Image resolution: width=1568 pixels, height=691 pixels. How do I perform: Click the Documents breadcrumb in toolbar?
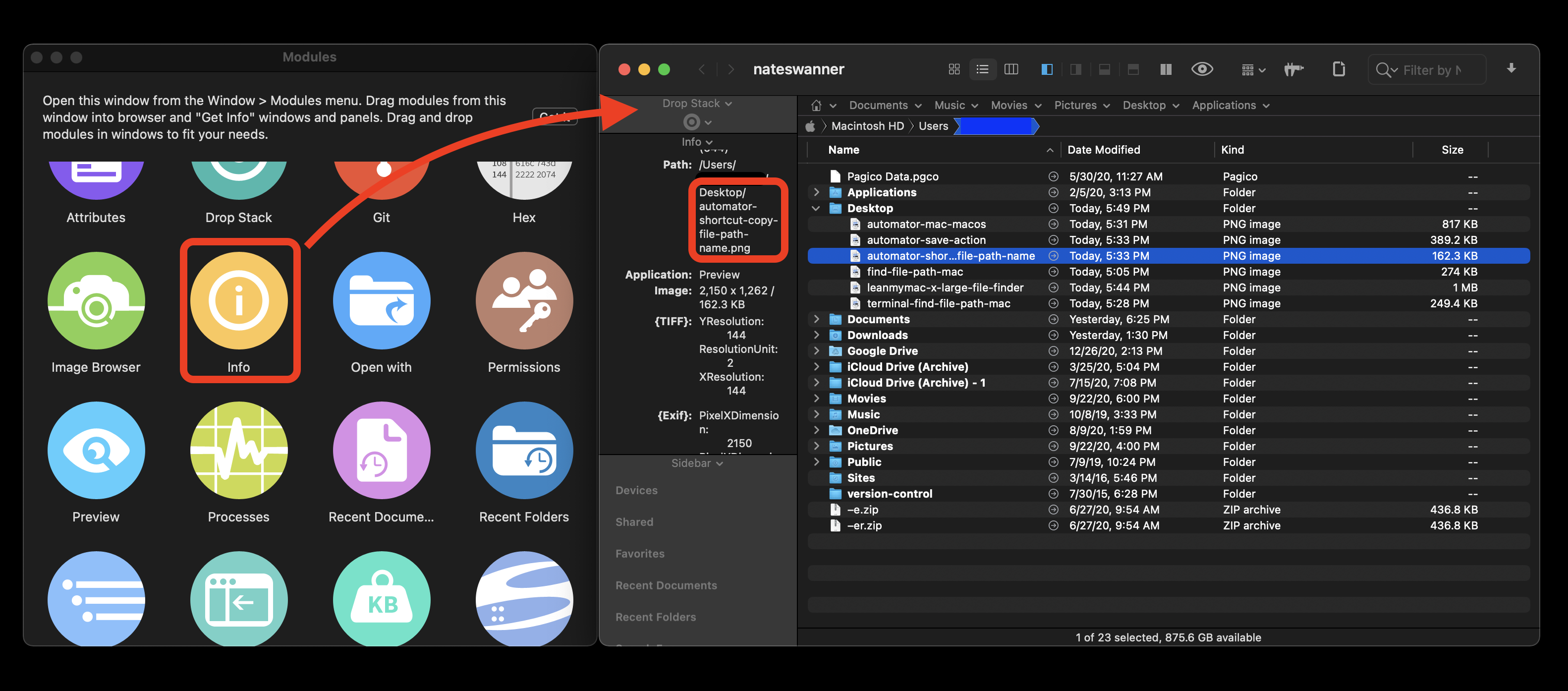tap(879, 104)
